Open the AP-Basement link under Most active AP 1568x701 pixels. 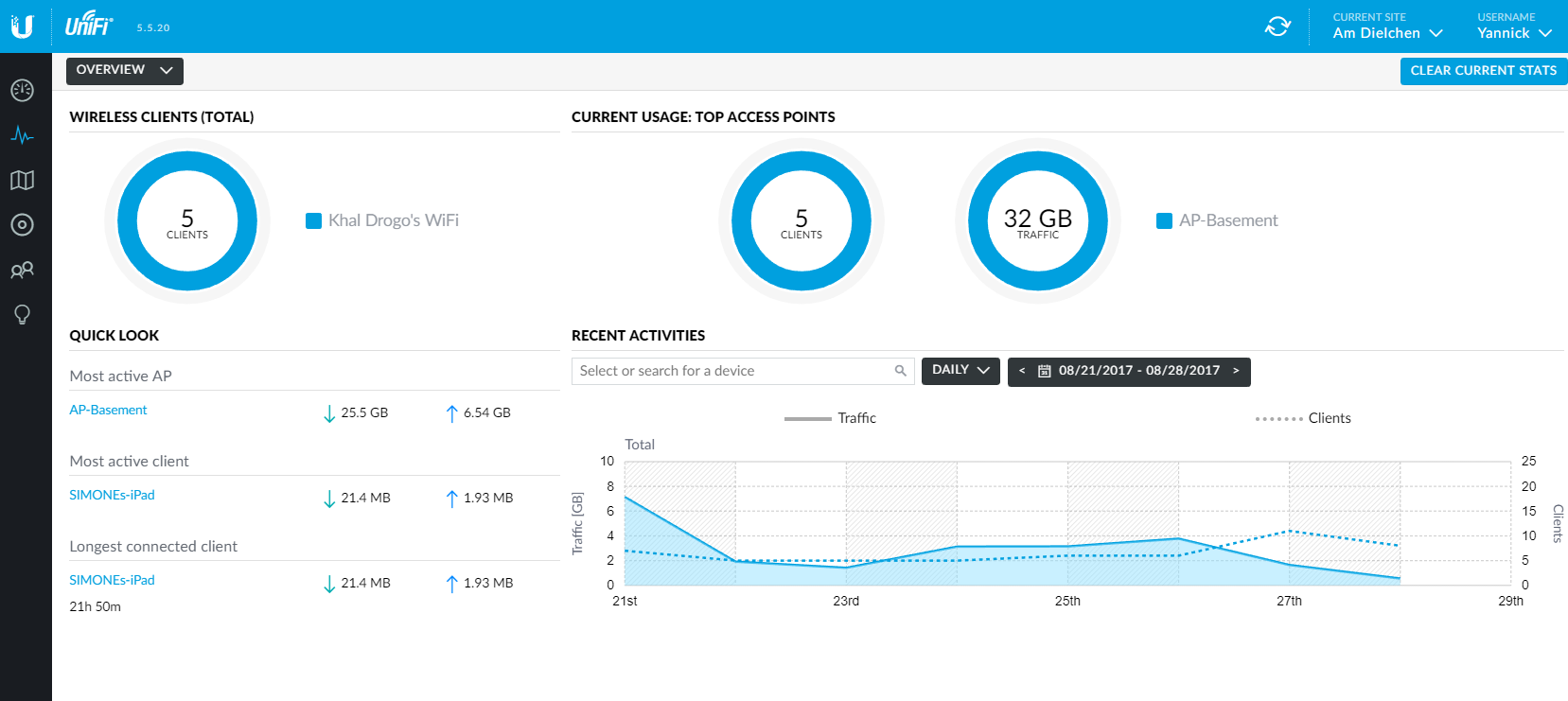point(108,410)
